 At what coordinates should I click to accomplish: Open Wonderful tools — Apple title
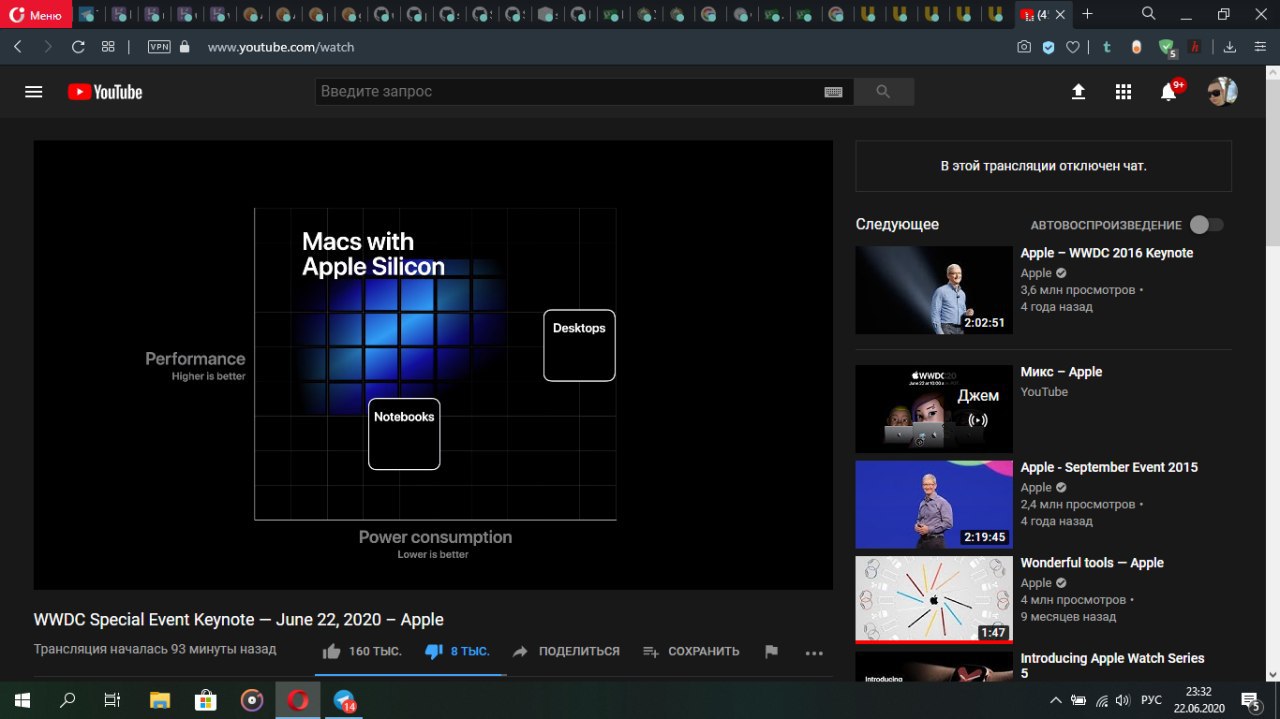pos(1092,563)
